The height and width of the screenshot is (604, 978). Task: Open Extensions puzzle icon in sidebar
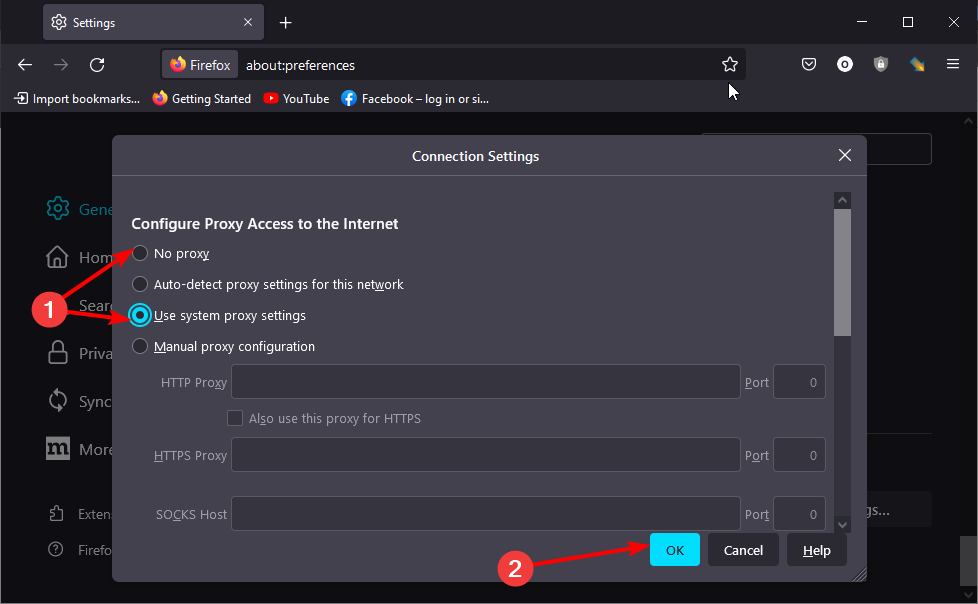point(56,514)
